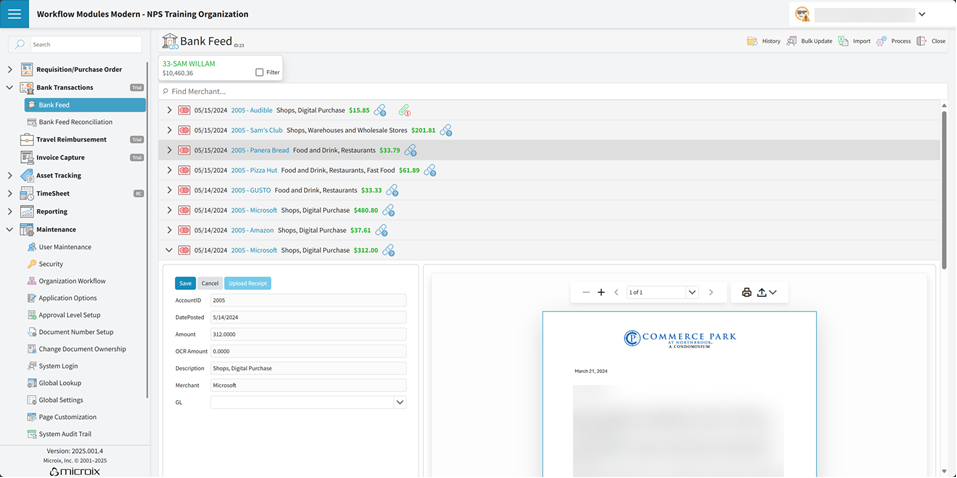This screenshot has height=478, width=957.
Task: Enable the Filter checkbox
Action: click(259, 72)
